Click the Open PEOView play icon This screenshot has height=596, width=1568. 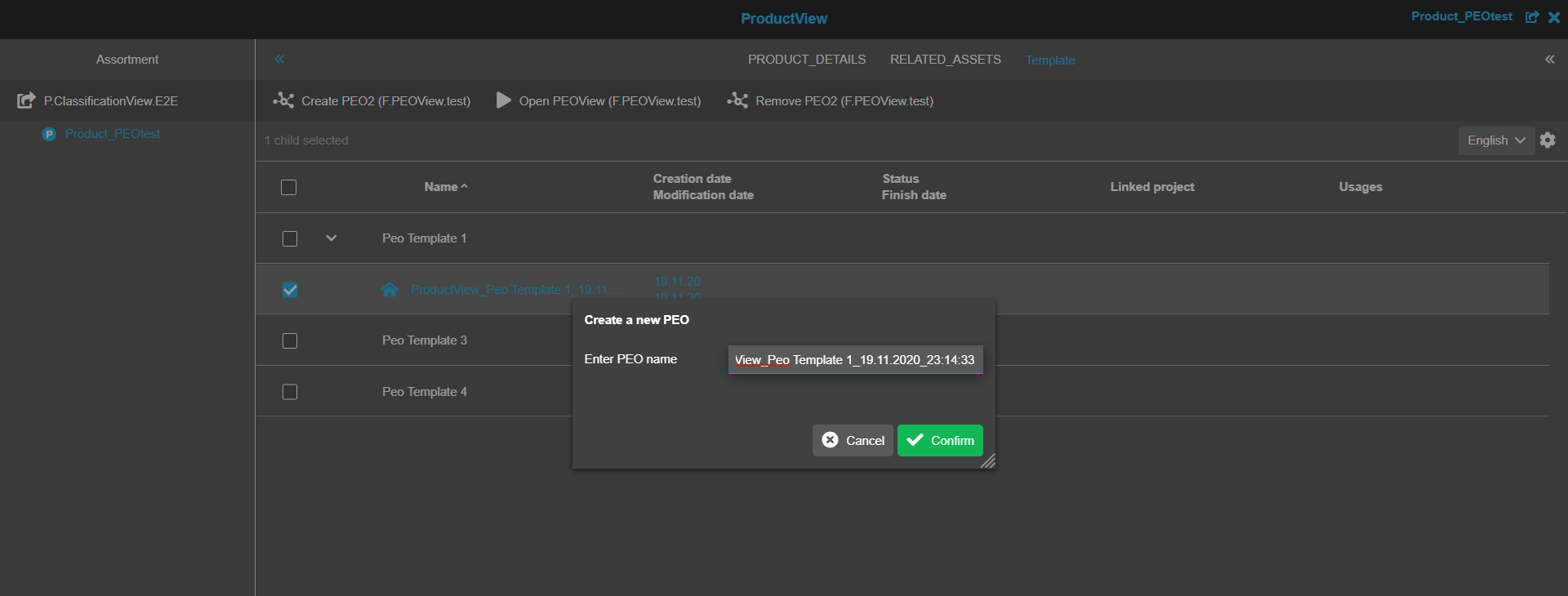tap(504, 100)
